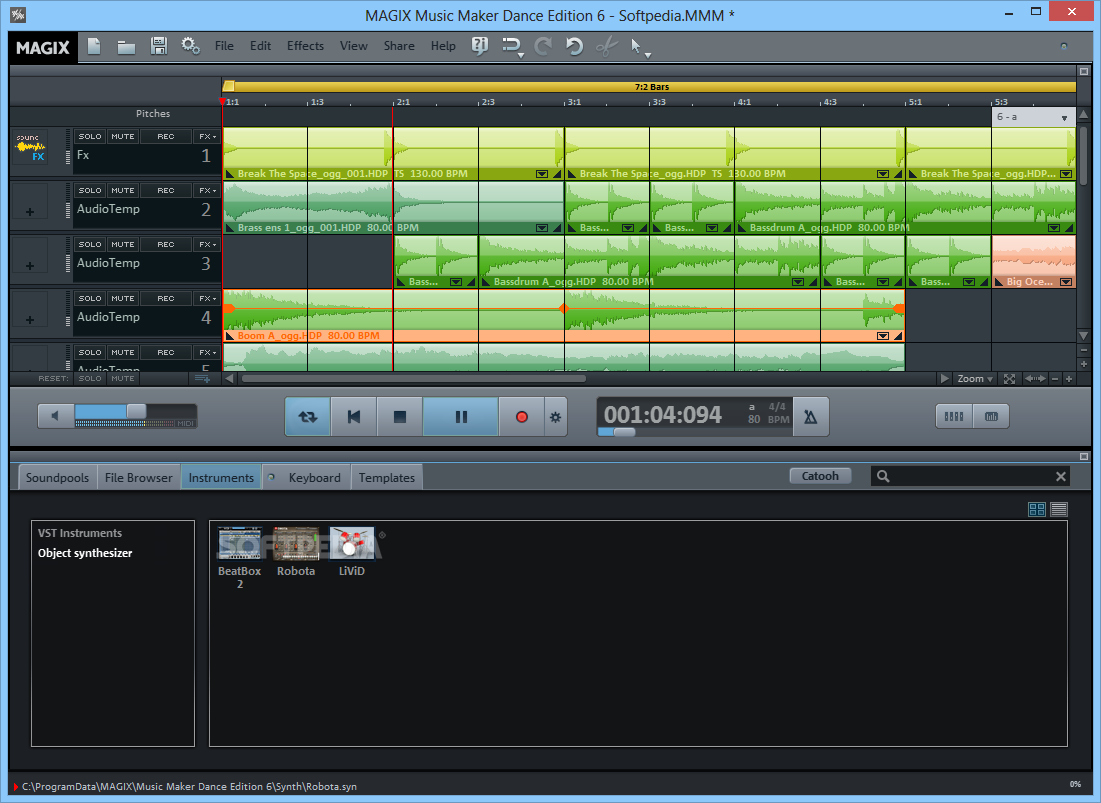Image resolution: width=1101 pixels, height=803 pixels.
Task: Select the scissors cut tool in toolbar
Action: pyautogui.click(x=606, y=46)
